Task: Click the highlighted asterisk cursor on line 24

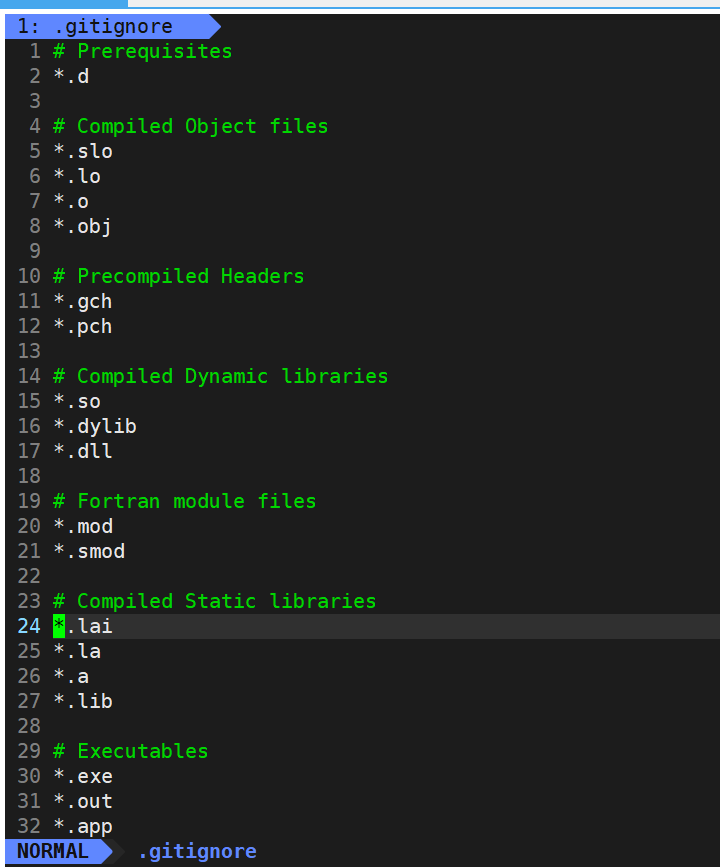Action: pos(59,626)
